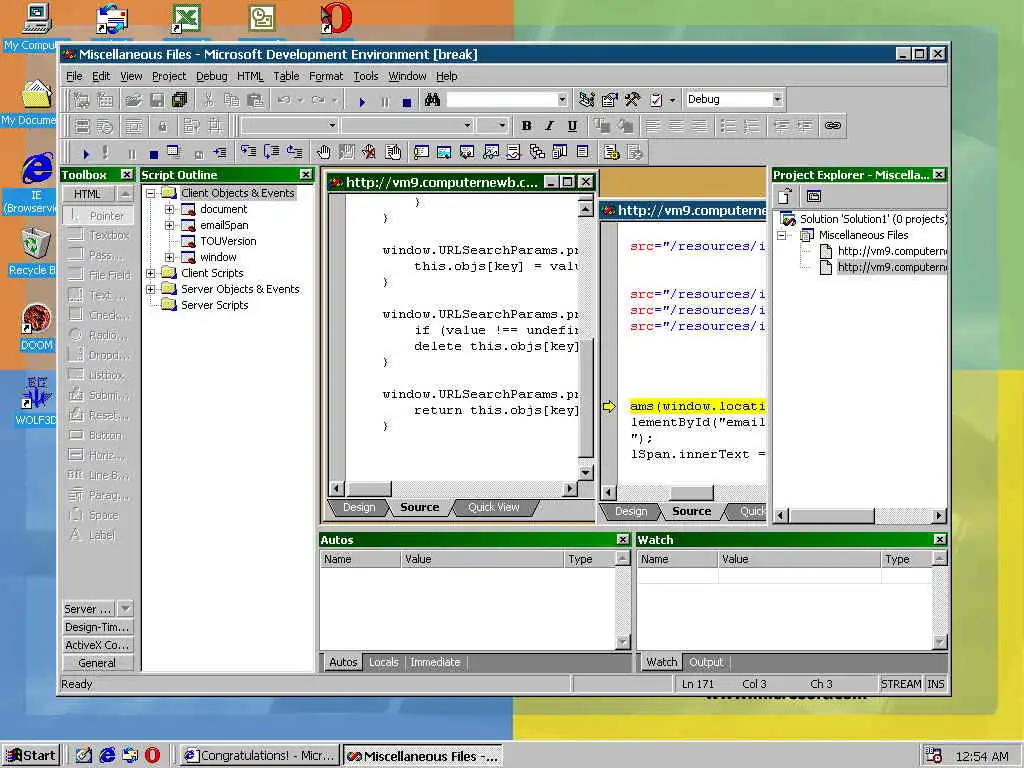This screenshot has height=768, width=1024.
Task: Click the Open folder icon in the Standard toolbar
Action: pyautogui.click(x=133, y=100)
